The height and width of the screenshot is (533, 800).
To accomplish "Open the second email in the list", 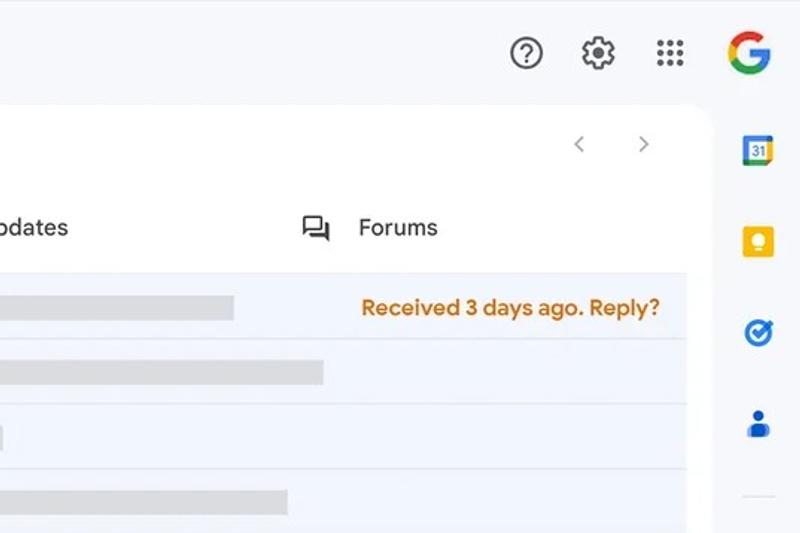I will click(160, 373).
